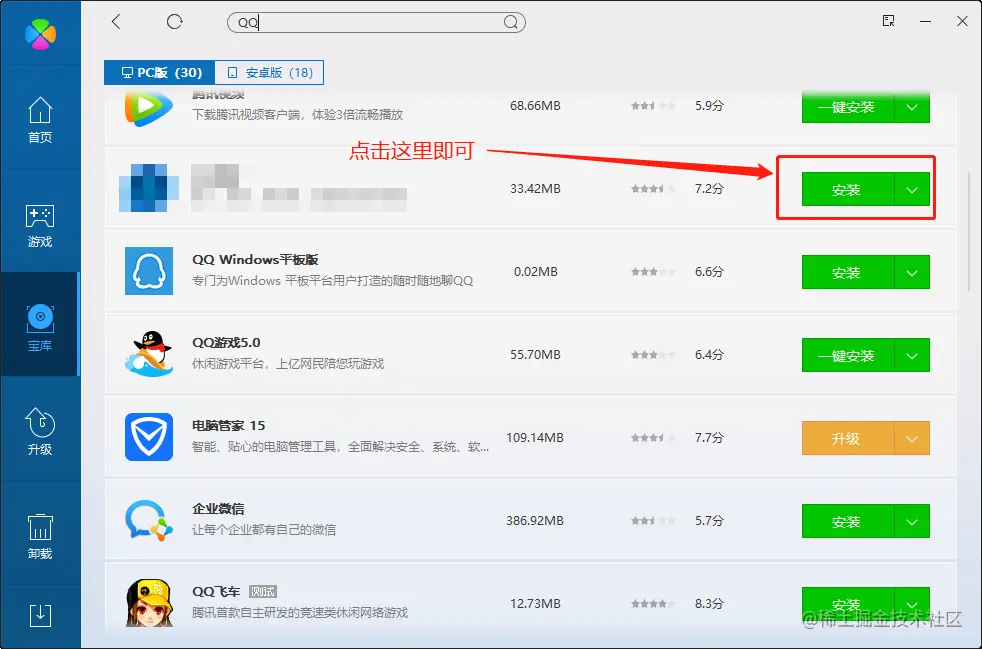Expand install options for QQ Windows平板版
This screenshot has width=982, height=649.
[912, 273]
